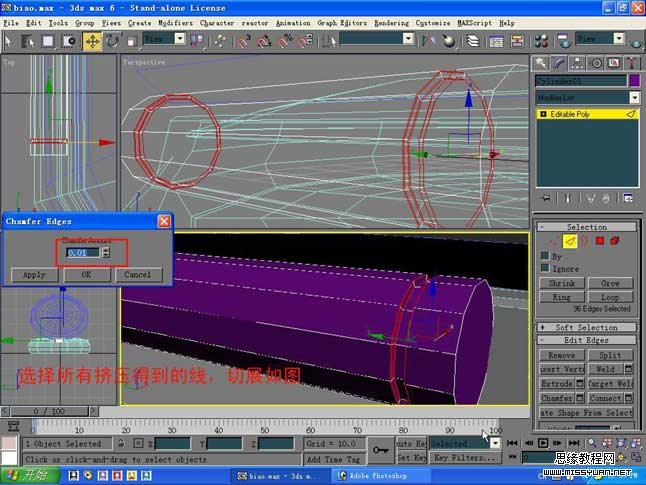Switch to the Create command panel tab
The image size is (646, 485).
(x=540, y=63)
